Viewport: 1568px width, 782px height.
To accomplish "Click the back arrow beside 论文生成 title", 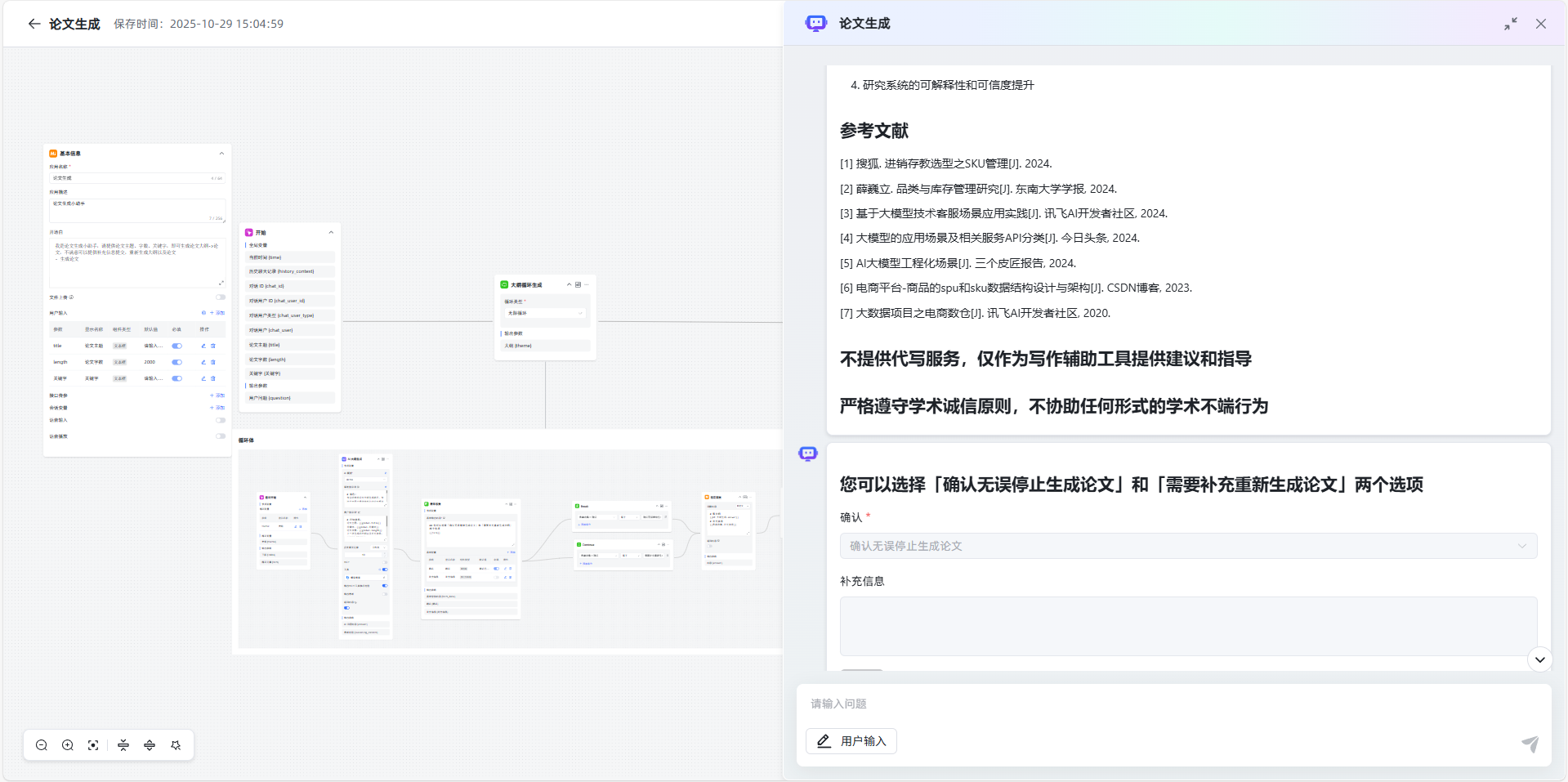I will [34, 24].
